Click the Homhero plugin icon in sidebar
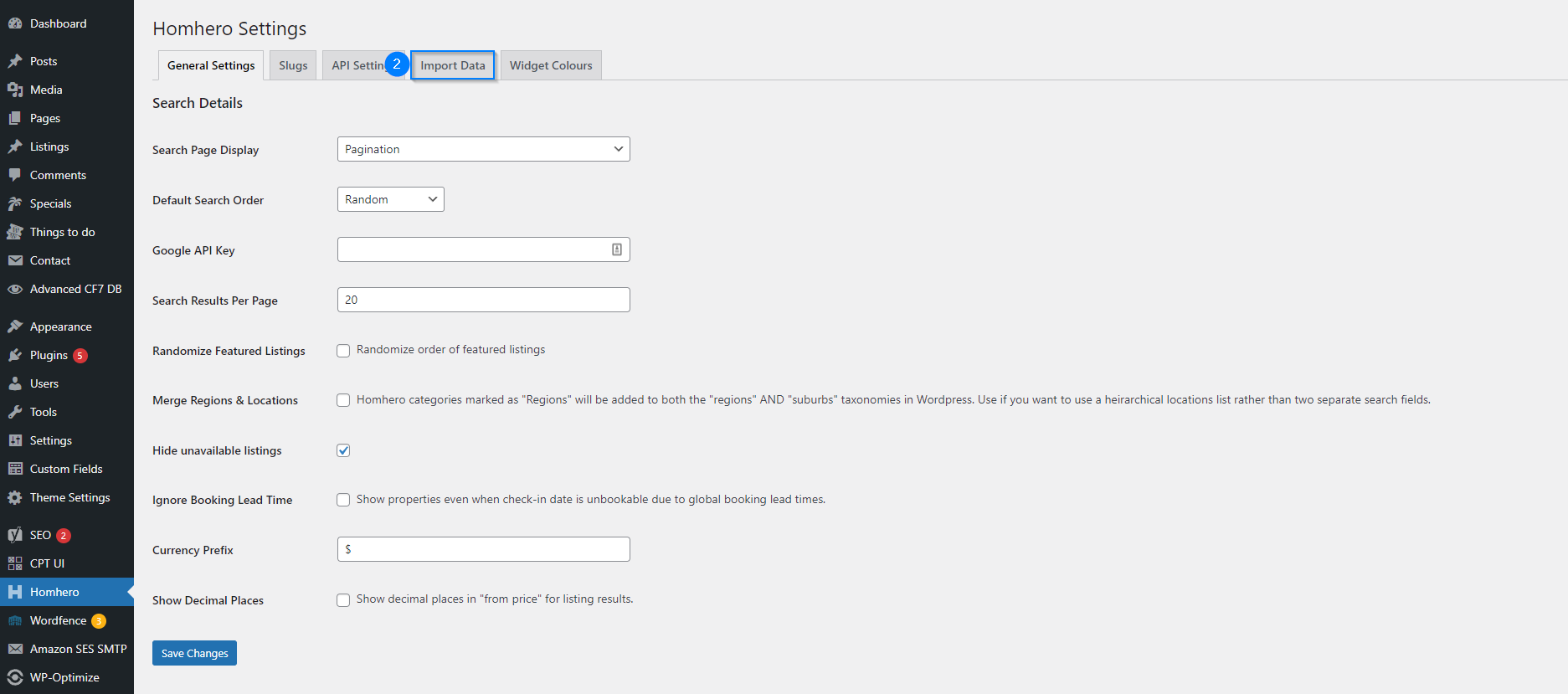This screenshot has width=1568, height=694. 15,592
